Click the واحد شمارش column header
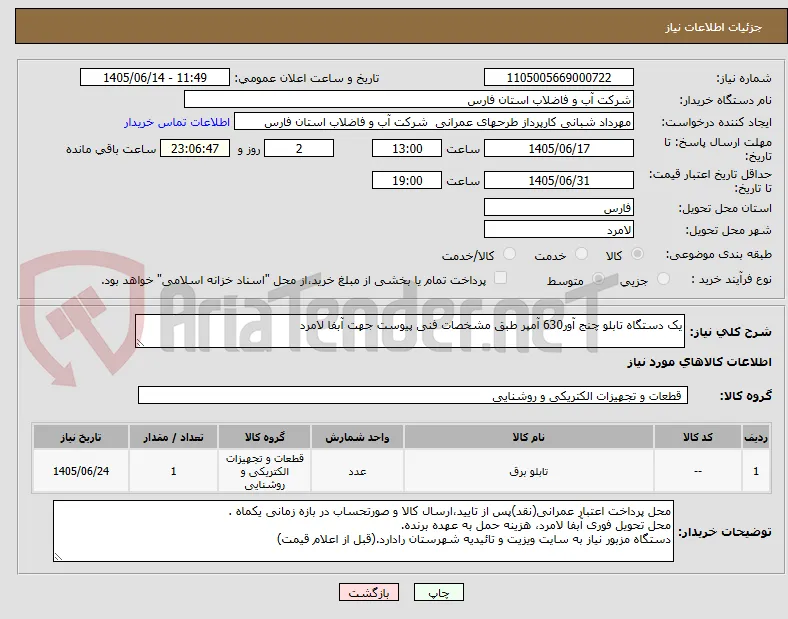Screen dimensions: 788x619 (357, 437)
